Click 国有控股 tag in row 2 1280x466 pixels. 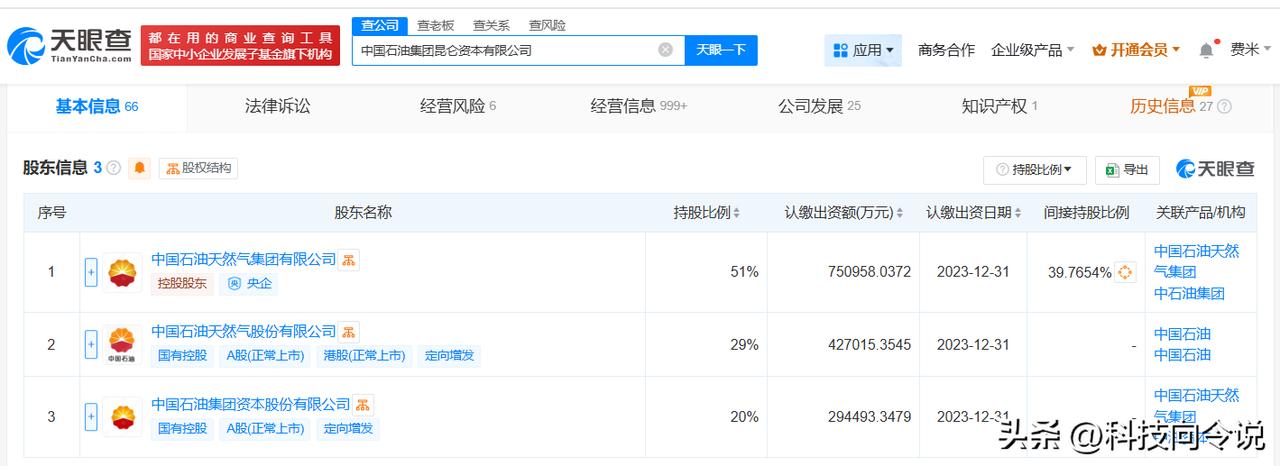pyautogui.click(x=182, y=355)
